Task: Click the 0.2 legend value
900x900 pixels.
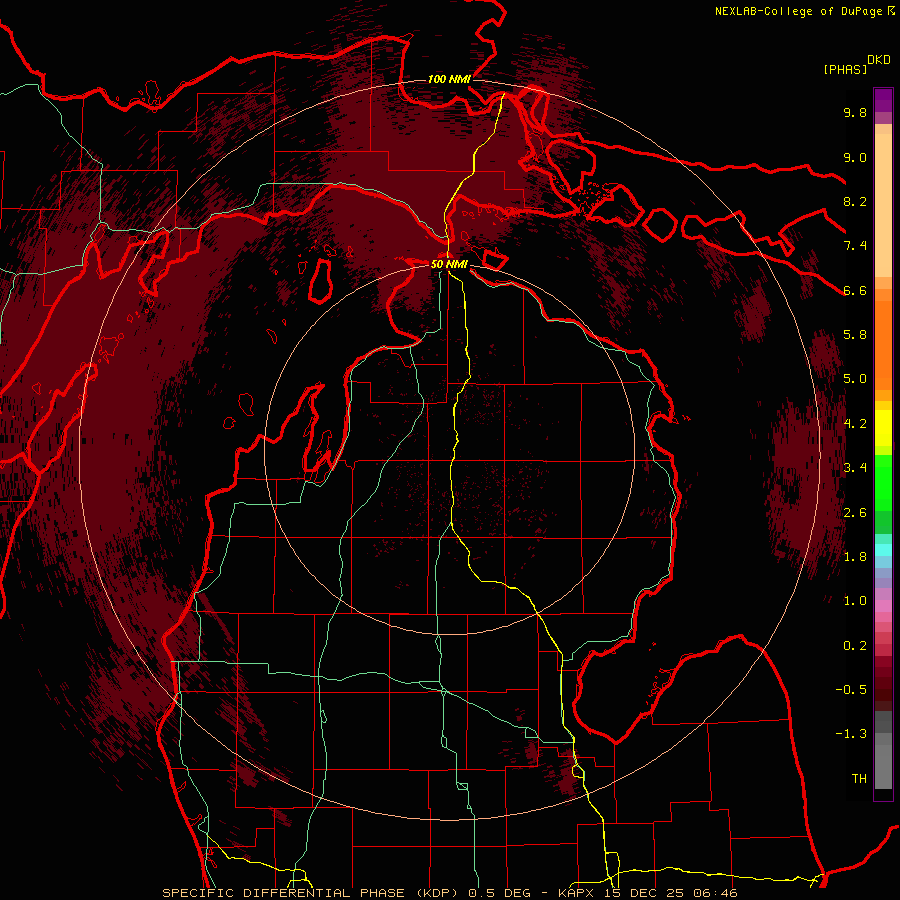Action: click(x=855, y=646)
